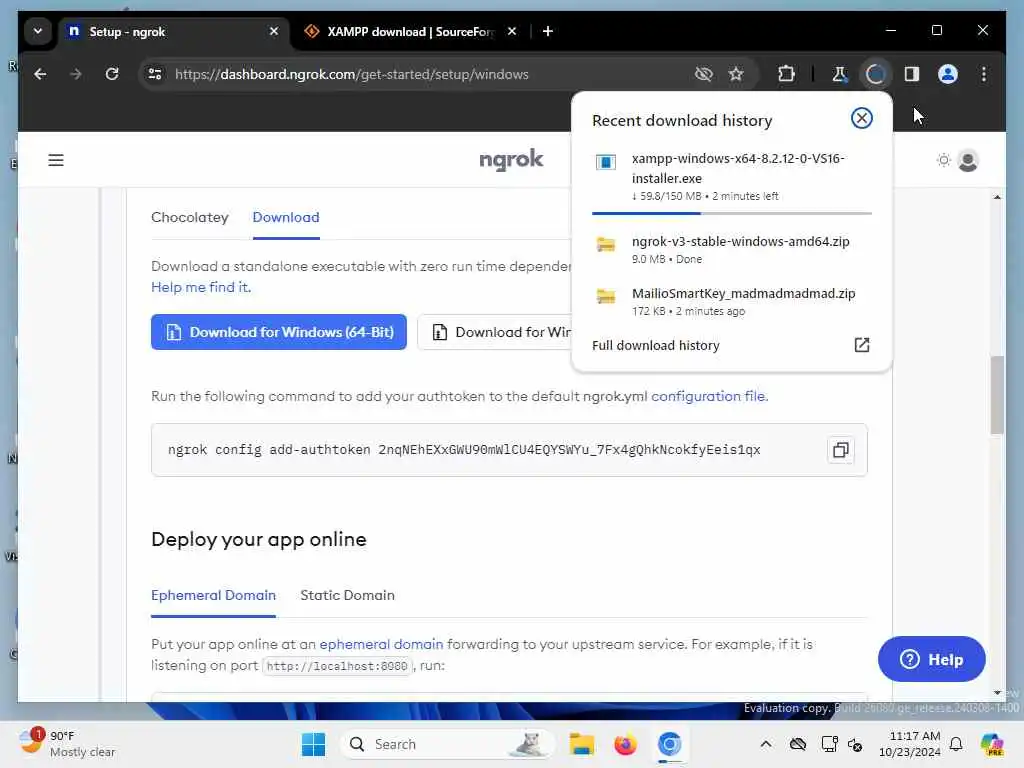Open the Copilot preview icon in taskbar
1024x768 pixels.
click(991, 744)
